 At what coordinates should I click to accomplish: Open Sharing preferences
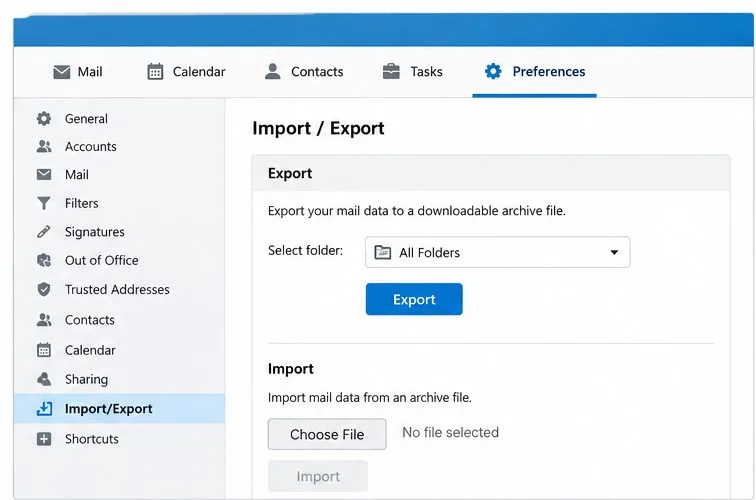119,379
